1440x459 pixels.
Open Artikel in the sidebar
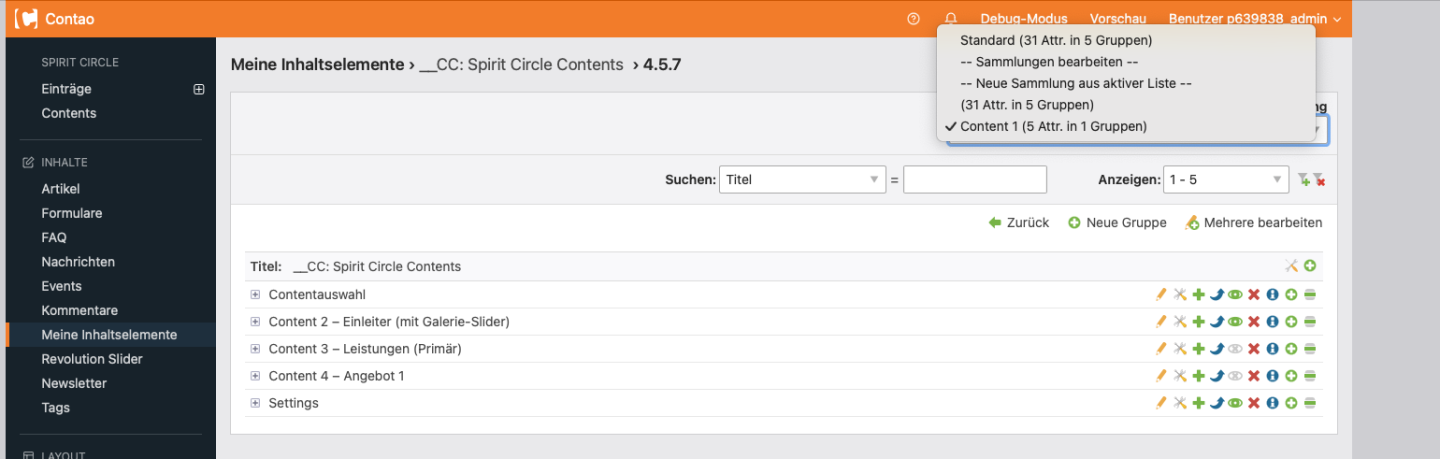click(x=60, y=189)
